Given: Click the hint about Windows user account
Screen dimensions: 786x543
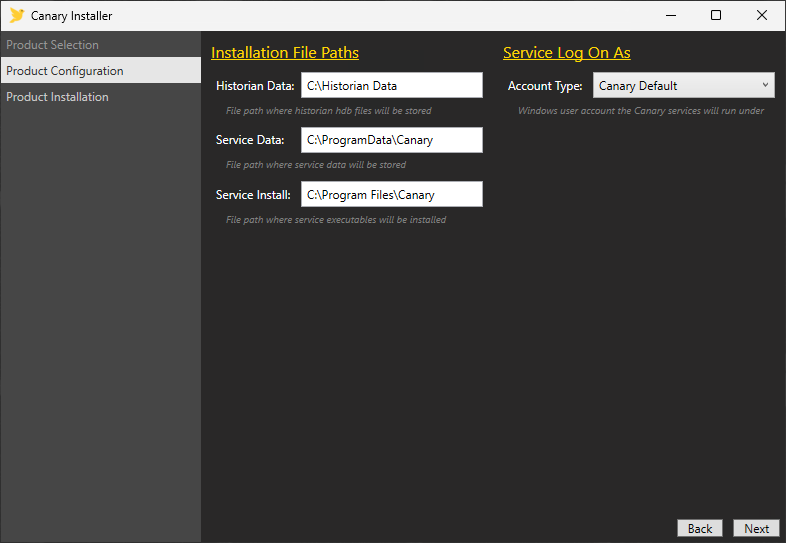Looking at the screenshot, I should point(641,111).
